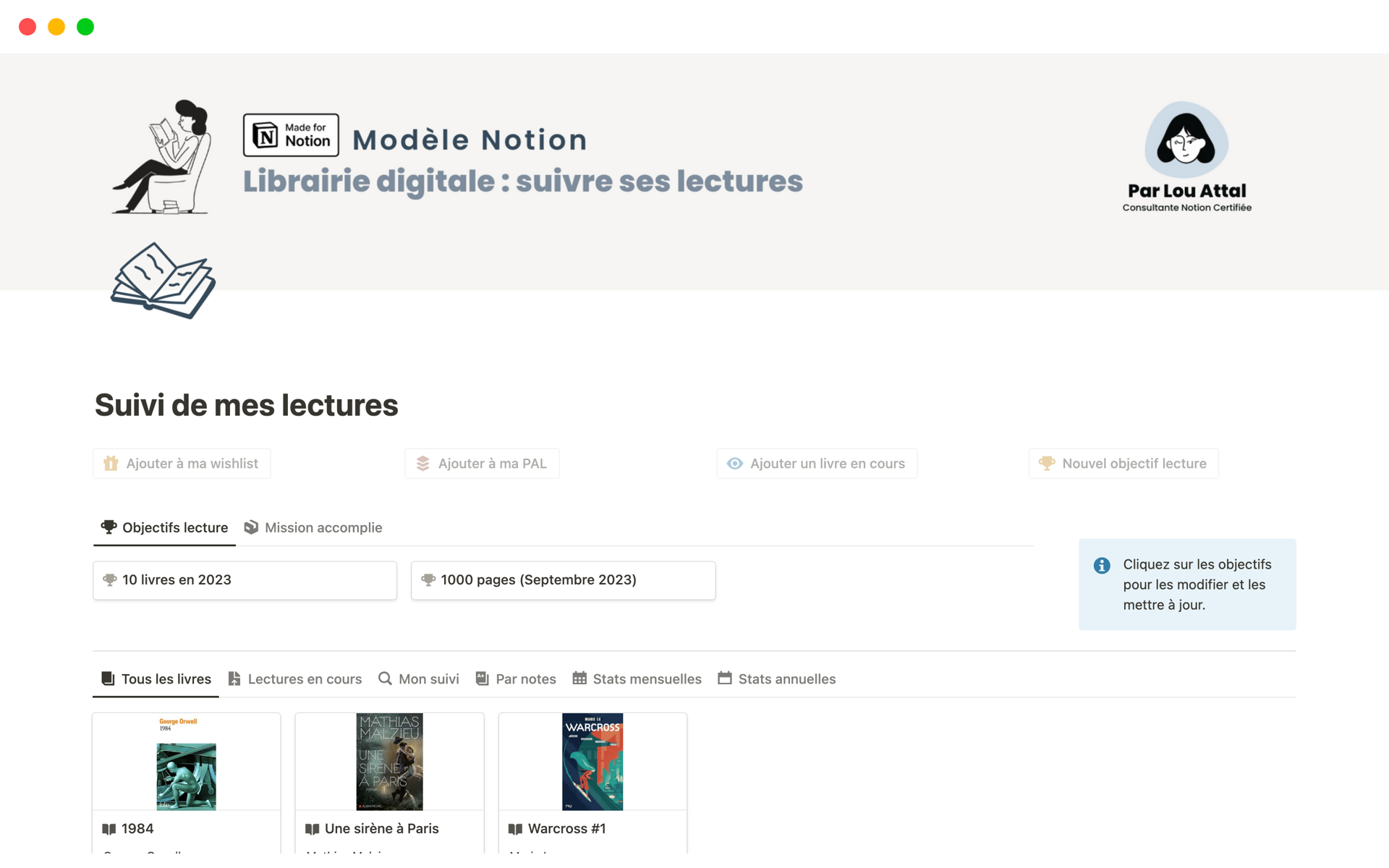Click the info icon in the blue callout
Image resolution: width=1389 pixels, height=868 pixels.
coord(1102,566)
